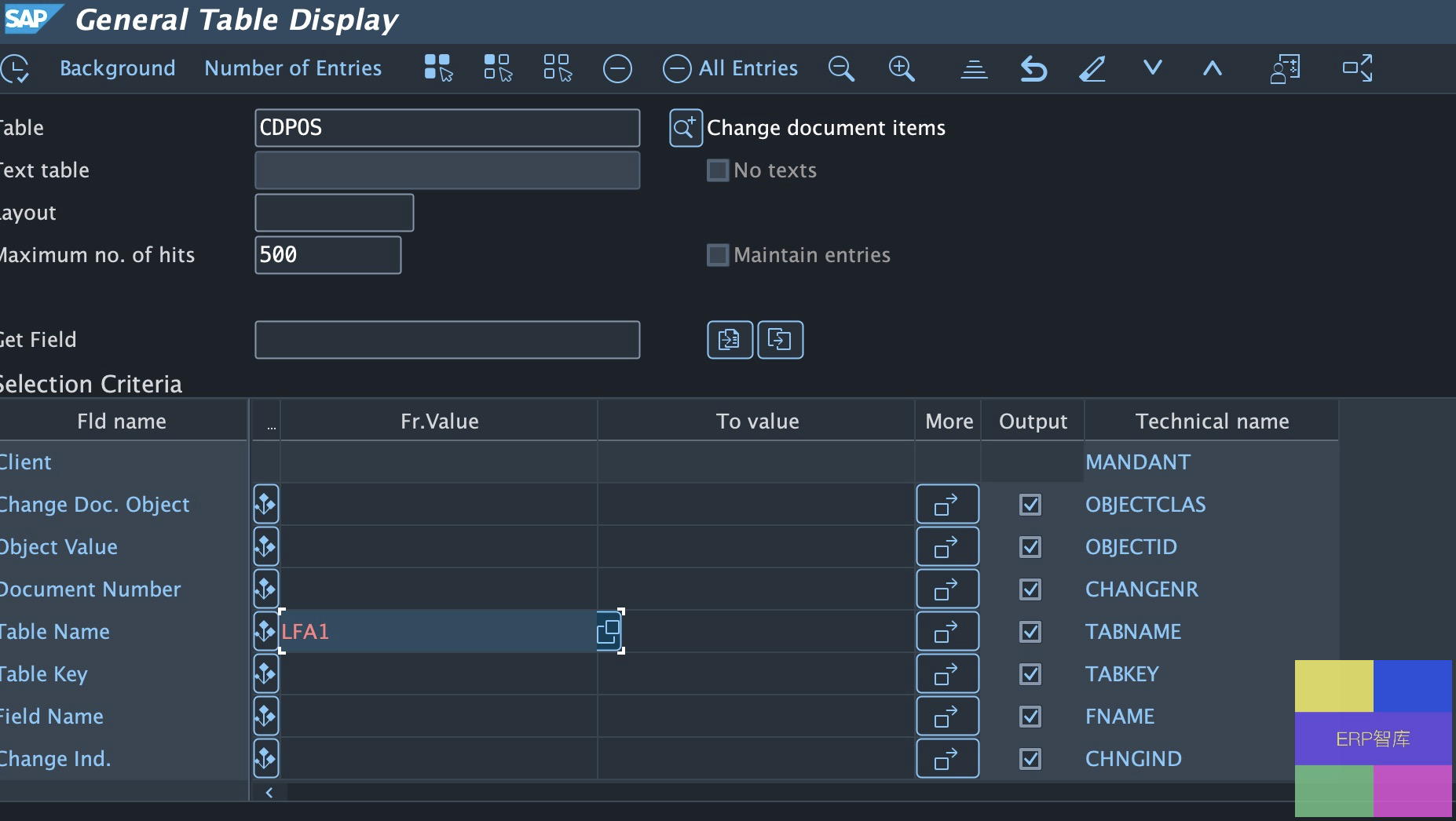Uncheck Output checkbox for TABNAME
The width and height of the screenshot is (1456, 821).
coord(1030,631)
